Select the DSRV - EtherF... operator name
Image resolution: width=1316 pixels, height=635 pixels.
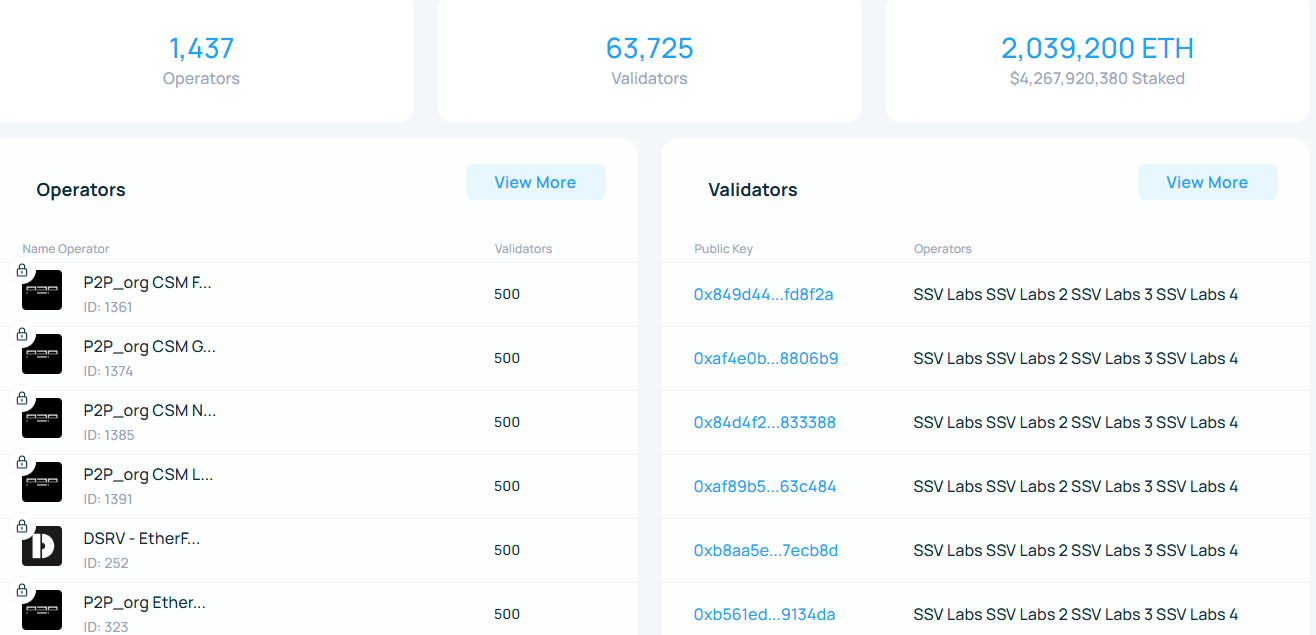click(x=142, y=539)
